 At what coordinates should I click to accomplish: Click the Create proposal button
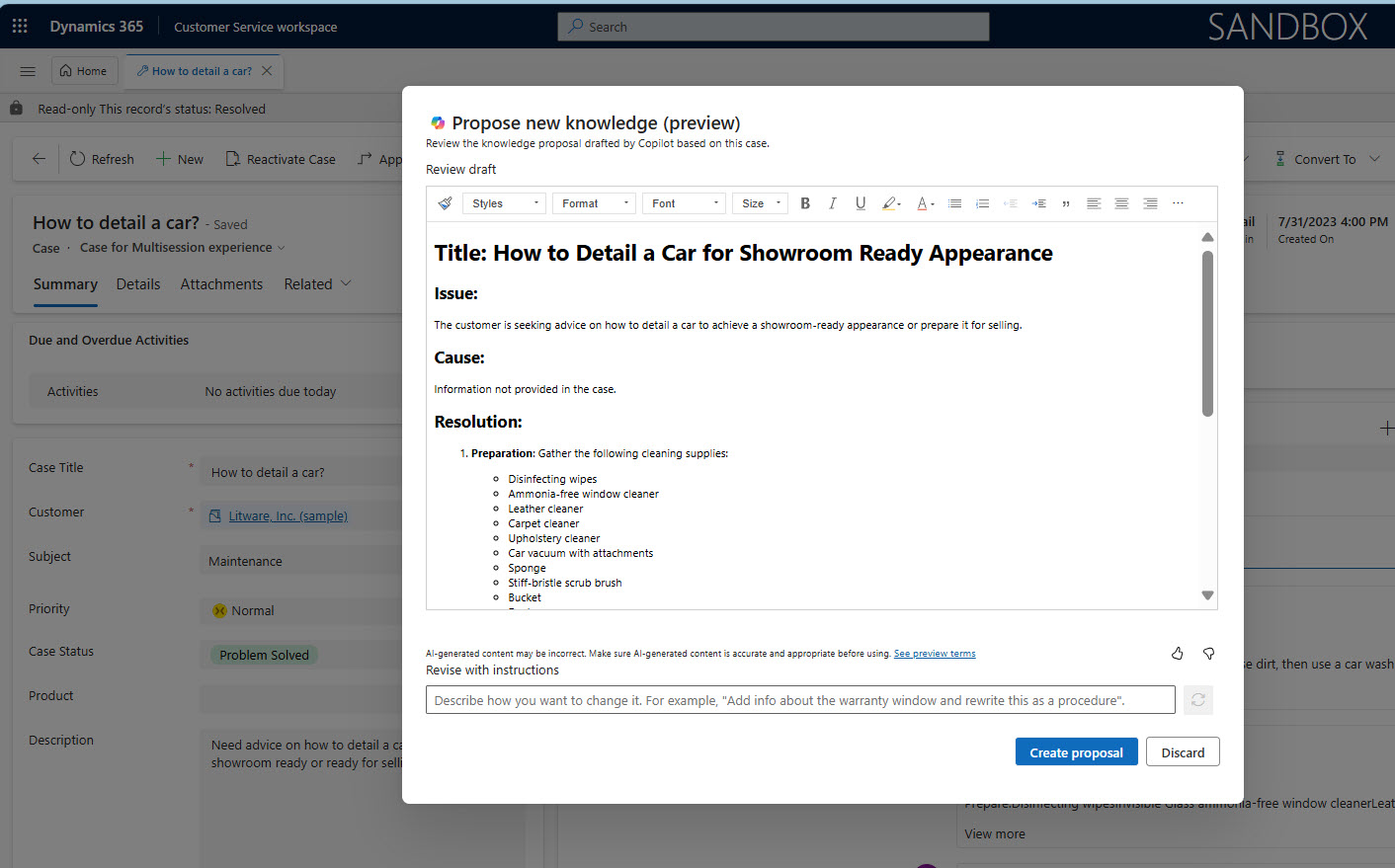[x=1076, y=752]
